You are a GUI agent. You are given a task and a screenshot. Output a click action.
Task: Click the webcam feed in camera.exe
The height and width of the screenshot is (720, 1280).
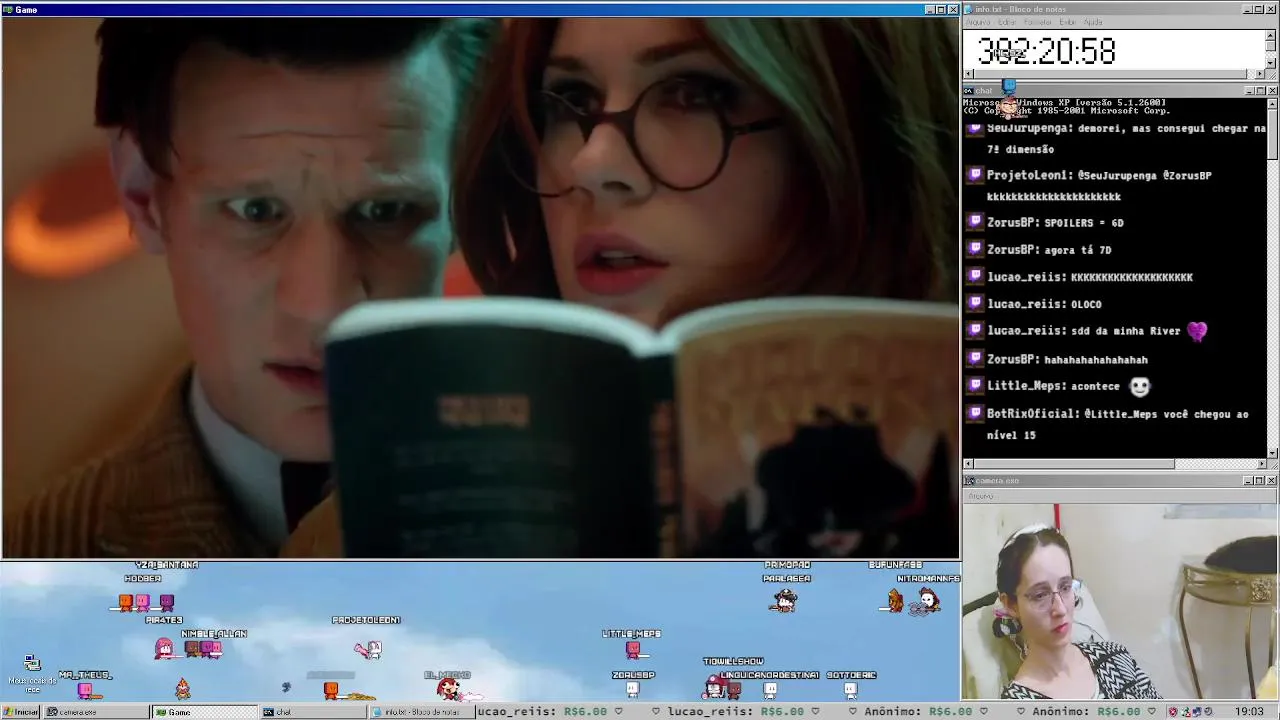click(1120, 600)
